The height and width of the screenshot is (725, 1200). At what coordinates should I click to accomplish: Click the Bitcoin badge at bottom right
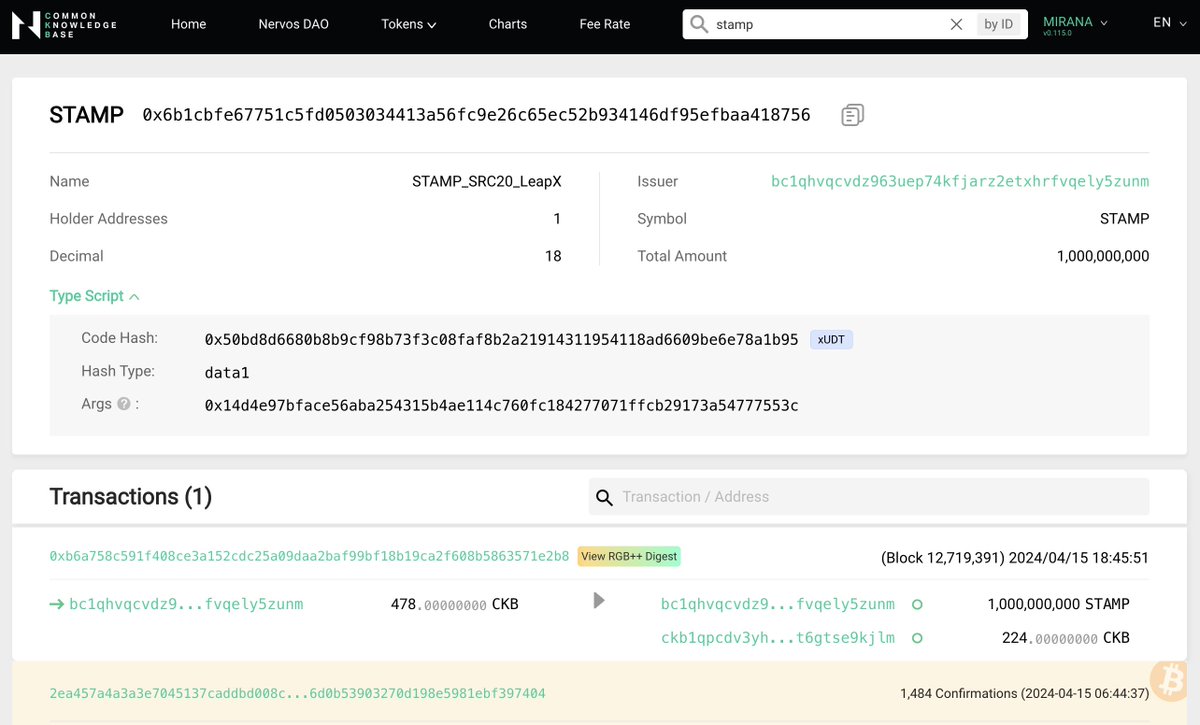click(x=1168, y=681)
